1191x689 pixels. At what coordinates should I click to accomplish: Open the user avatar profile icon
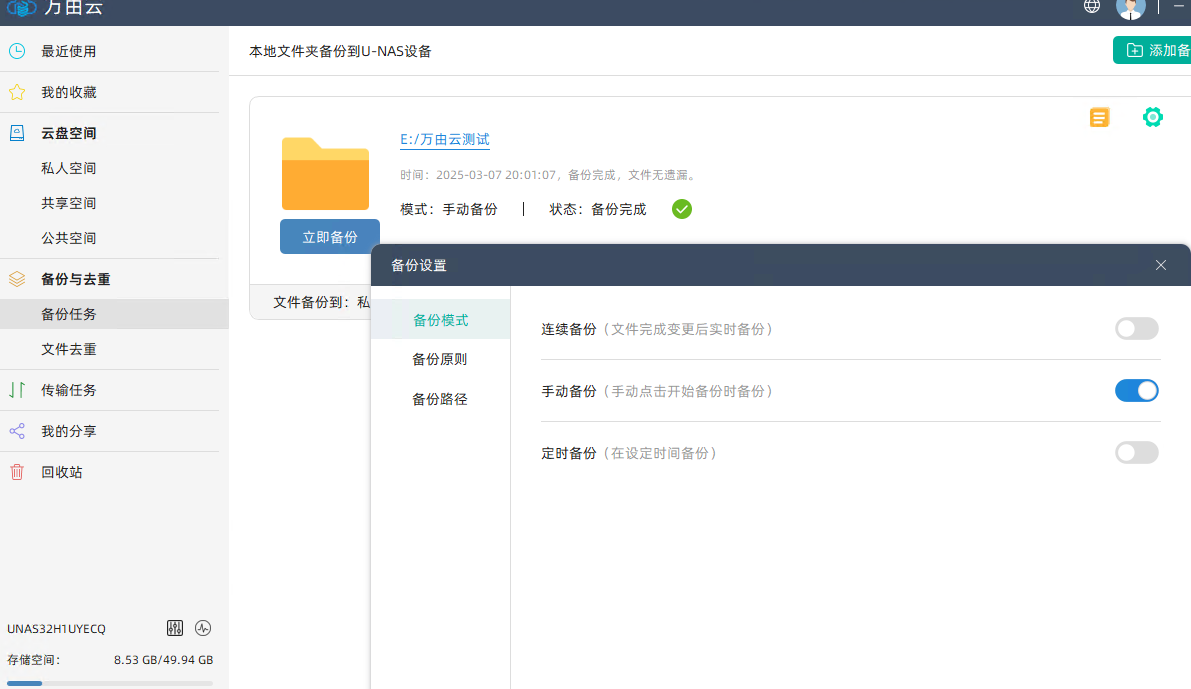(1130, 8)
